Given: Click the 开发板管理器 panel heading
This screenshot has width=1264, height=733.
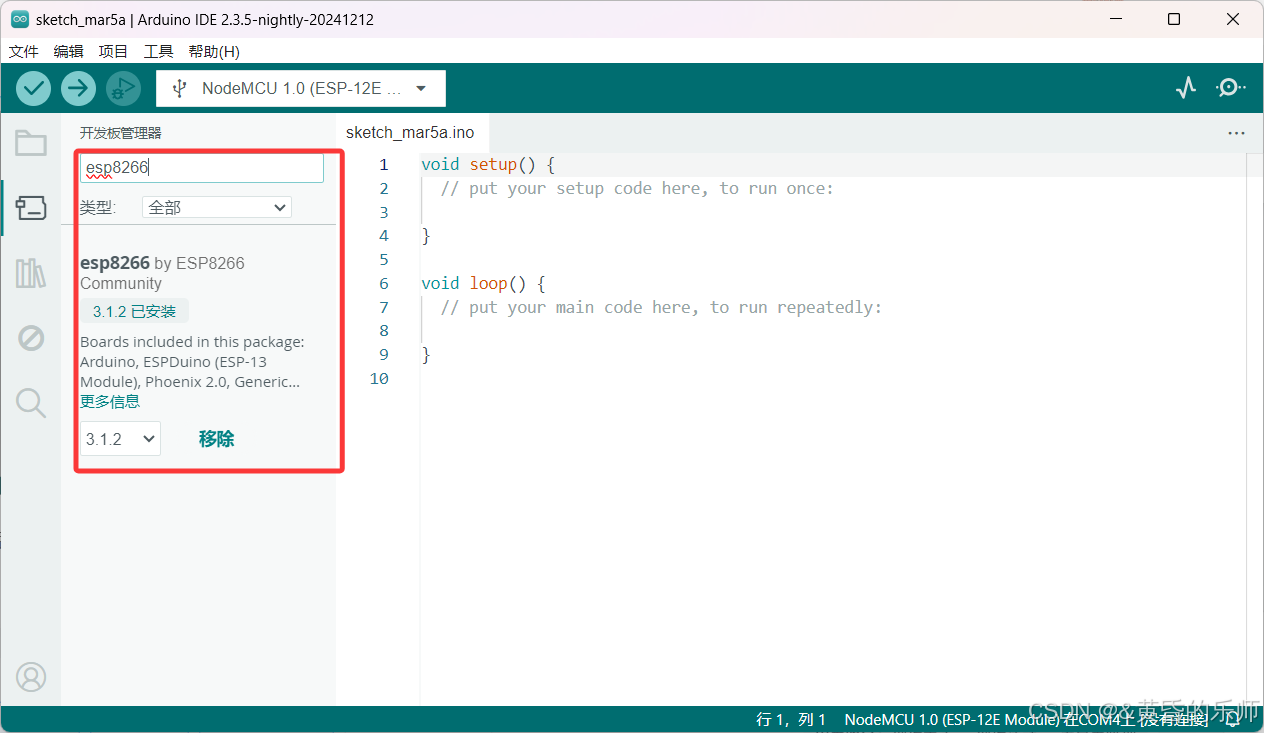Looking at the screenshot, I should [x=121, y=133].
